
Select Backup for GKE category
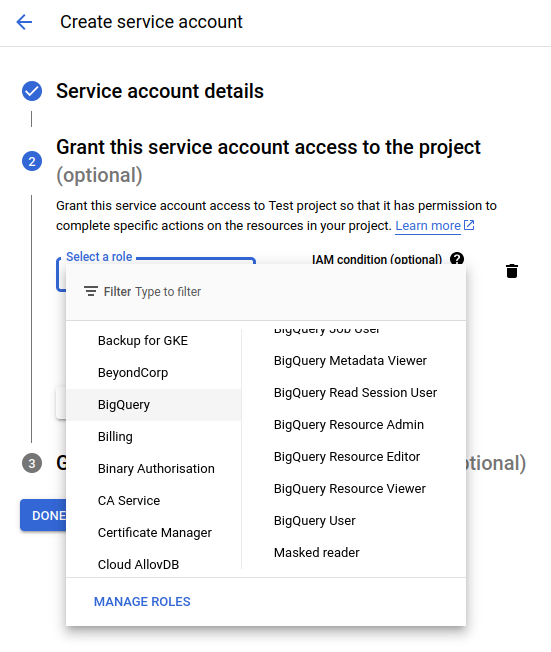[153, 341]
